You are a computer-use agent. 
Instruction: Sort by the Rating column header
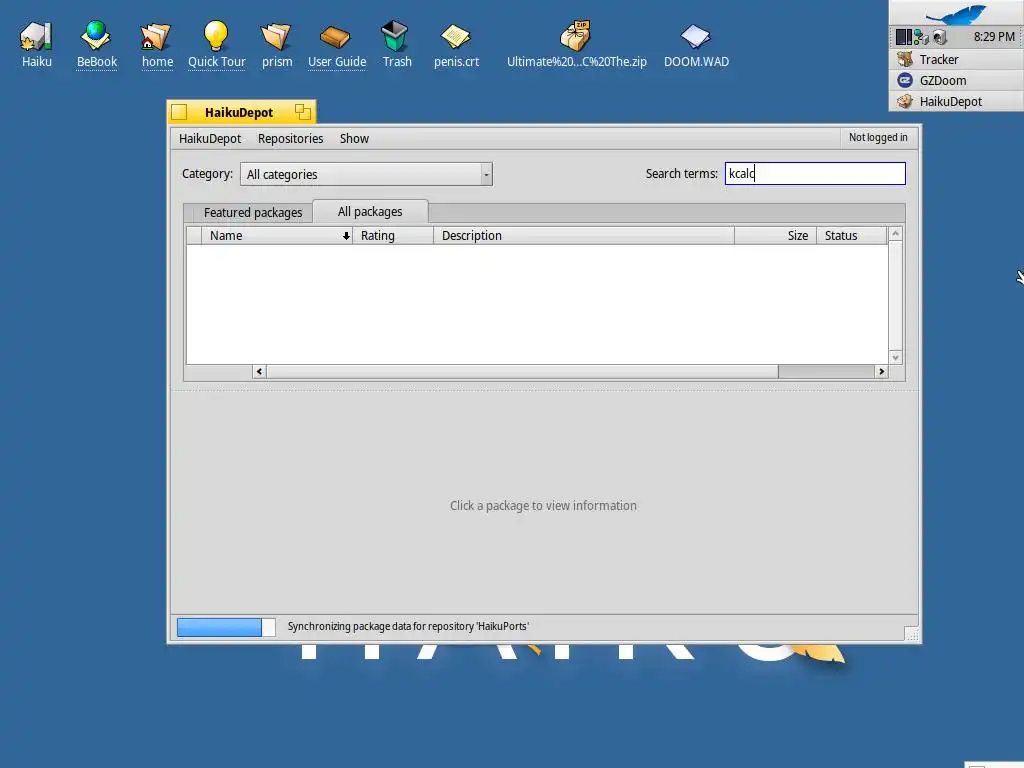pyautogui.click(x=393, y=236)
